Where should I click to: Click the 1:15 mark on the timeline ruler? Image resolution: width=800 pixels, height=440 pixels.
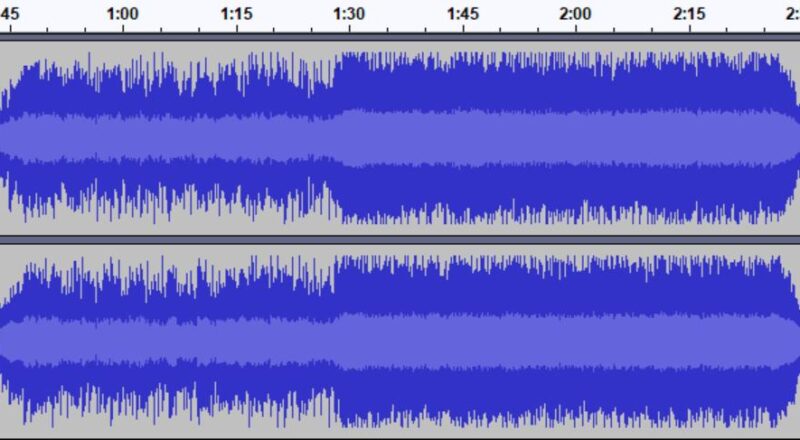tap(236, 14)
